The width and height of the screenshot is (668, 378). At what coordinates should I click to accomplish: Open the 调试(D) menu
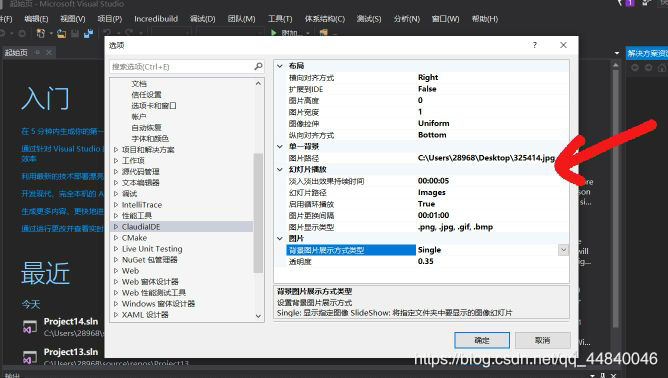point(202,19)
